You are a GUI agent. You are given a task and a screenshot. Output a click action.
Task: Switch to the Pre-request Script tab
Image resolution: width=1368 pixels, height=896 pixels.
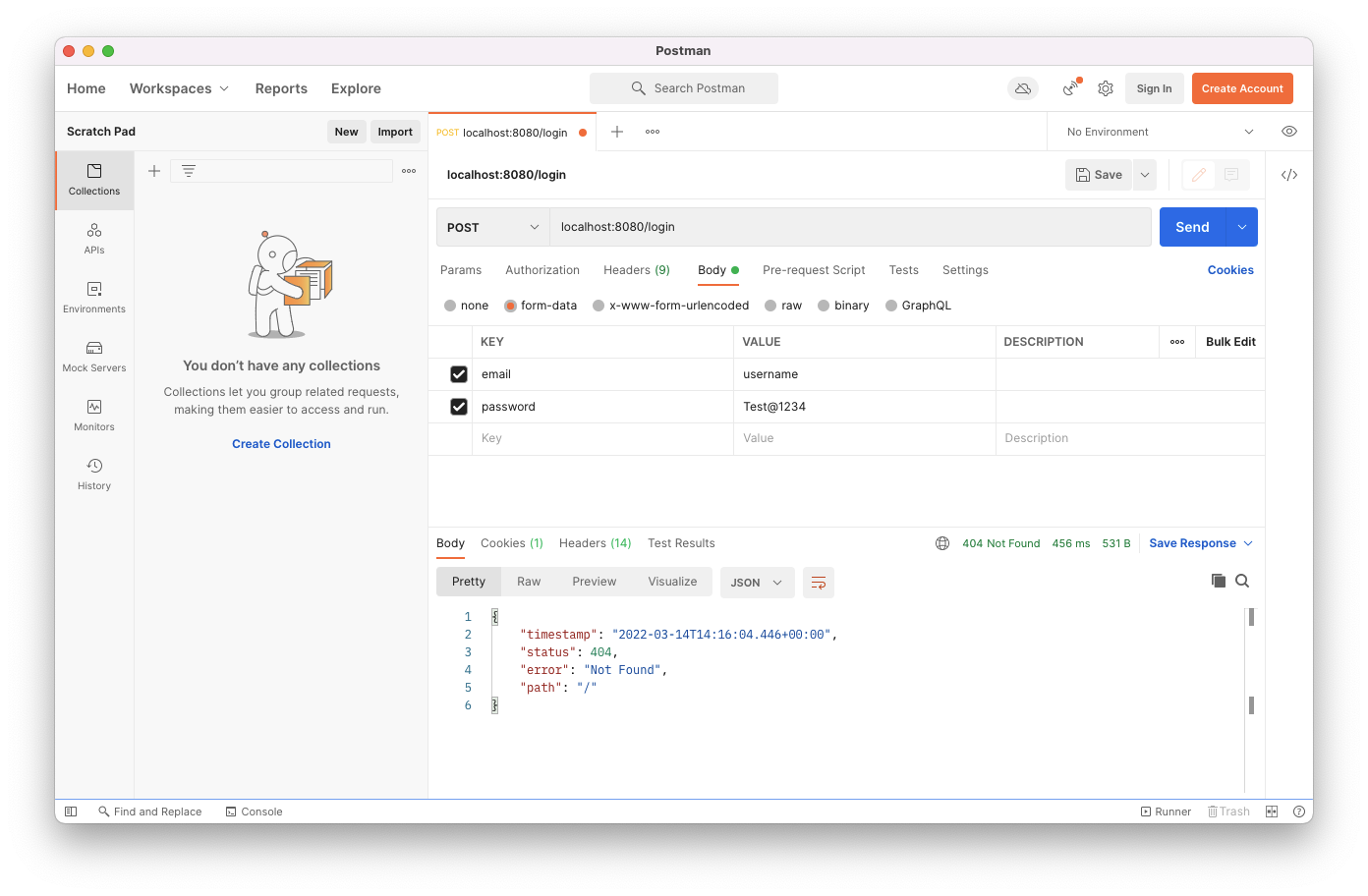tap(814, 270)
